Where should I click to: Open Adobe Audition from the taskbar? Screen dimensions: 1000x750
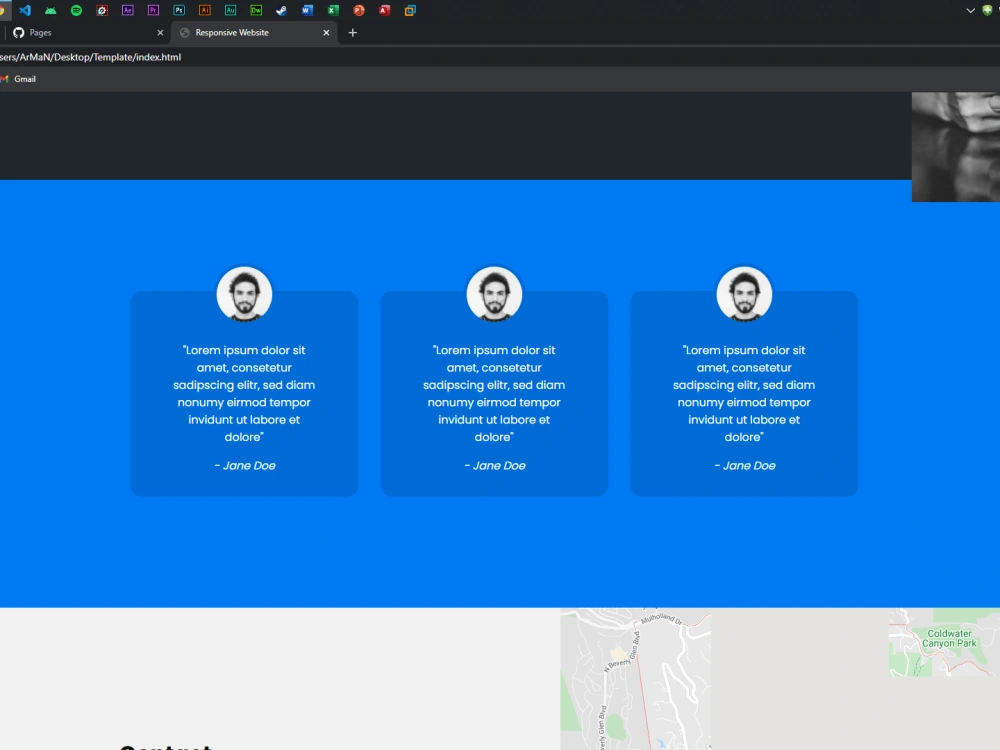230,10
